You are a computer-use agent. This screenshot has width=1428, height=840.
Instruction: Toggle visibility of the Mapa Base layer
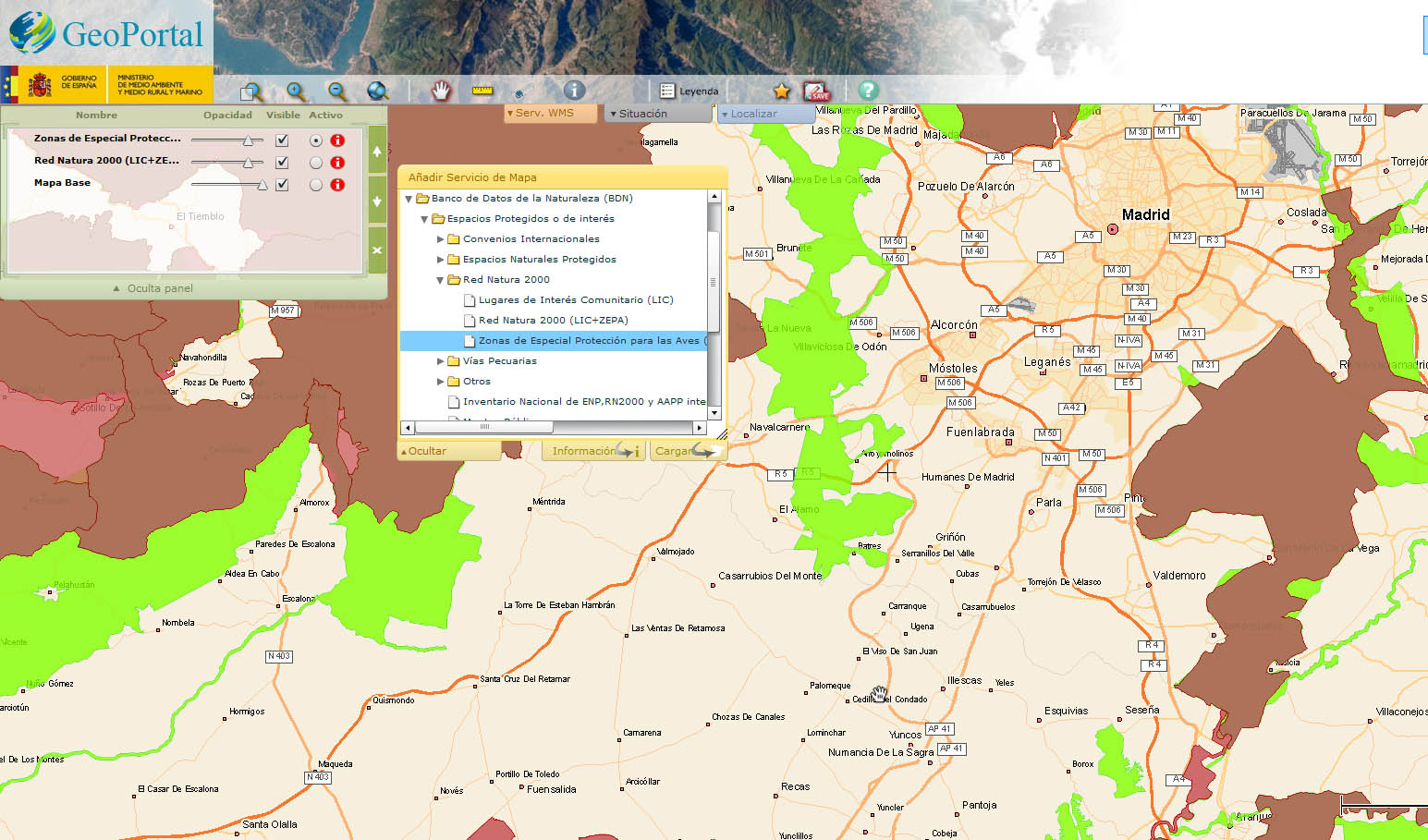[282, 185]
